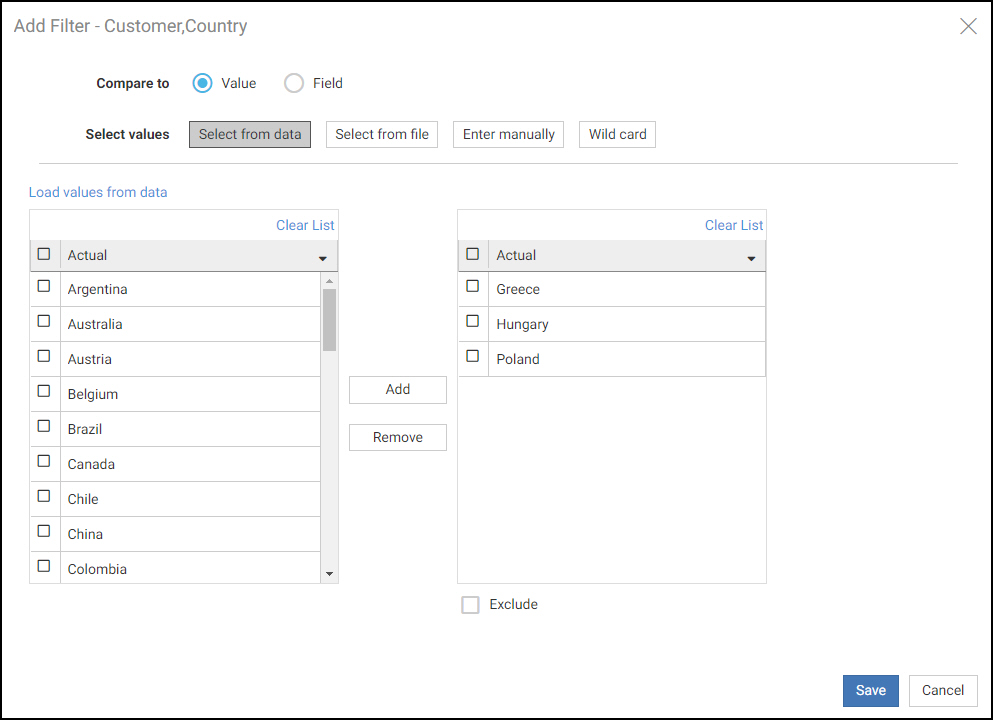Open the Actual dropdown on right list
The height and width of the screenshot is (720, 993).
tap(750, 257)
